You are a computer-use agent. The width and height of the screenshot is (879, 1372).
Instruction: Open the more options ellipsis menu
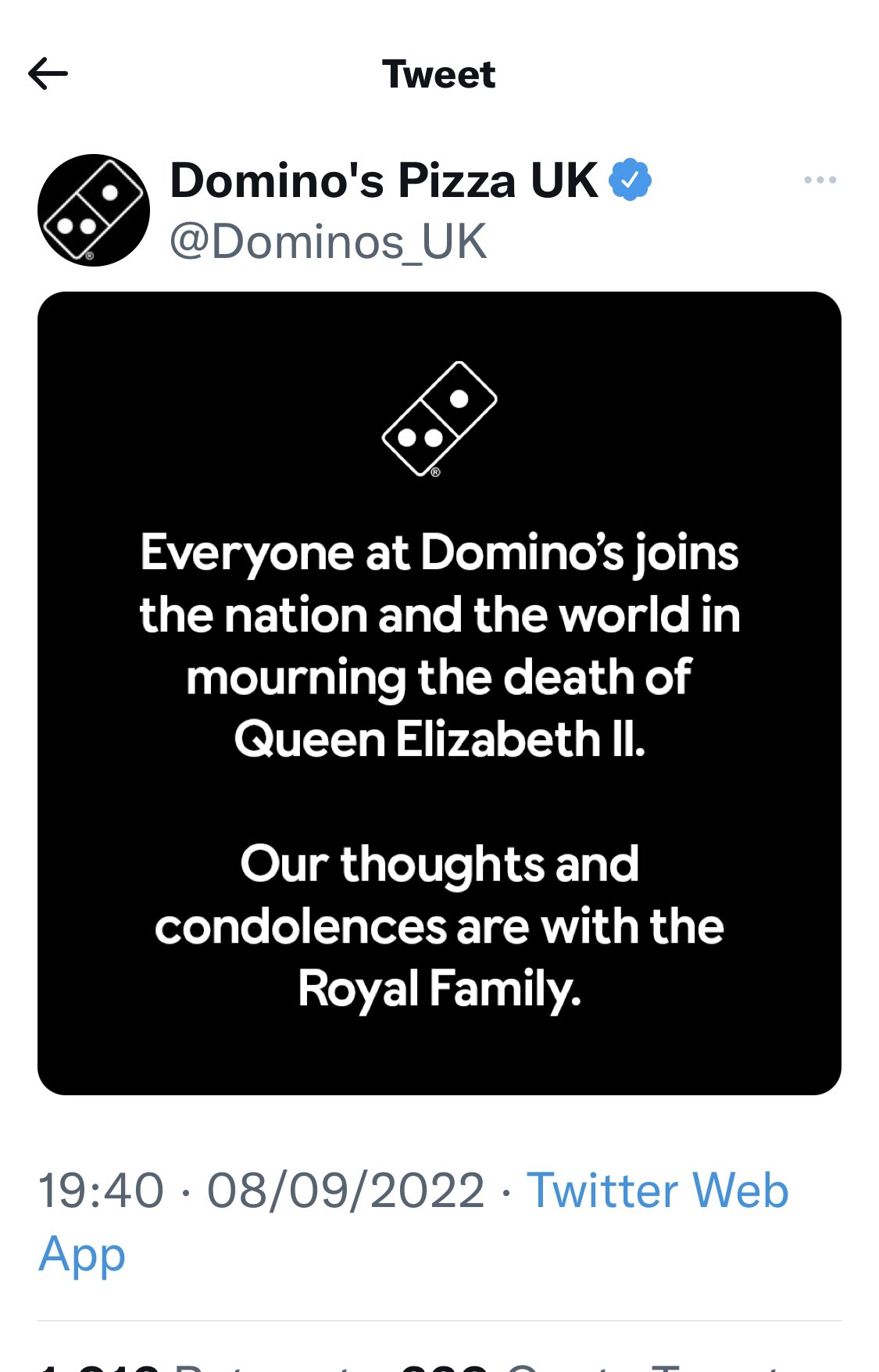[820, 181]
